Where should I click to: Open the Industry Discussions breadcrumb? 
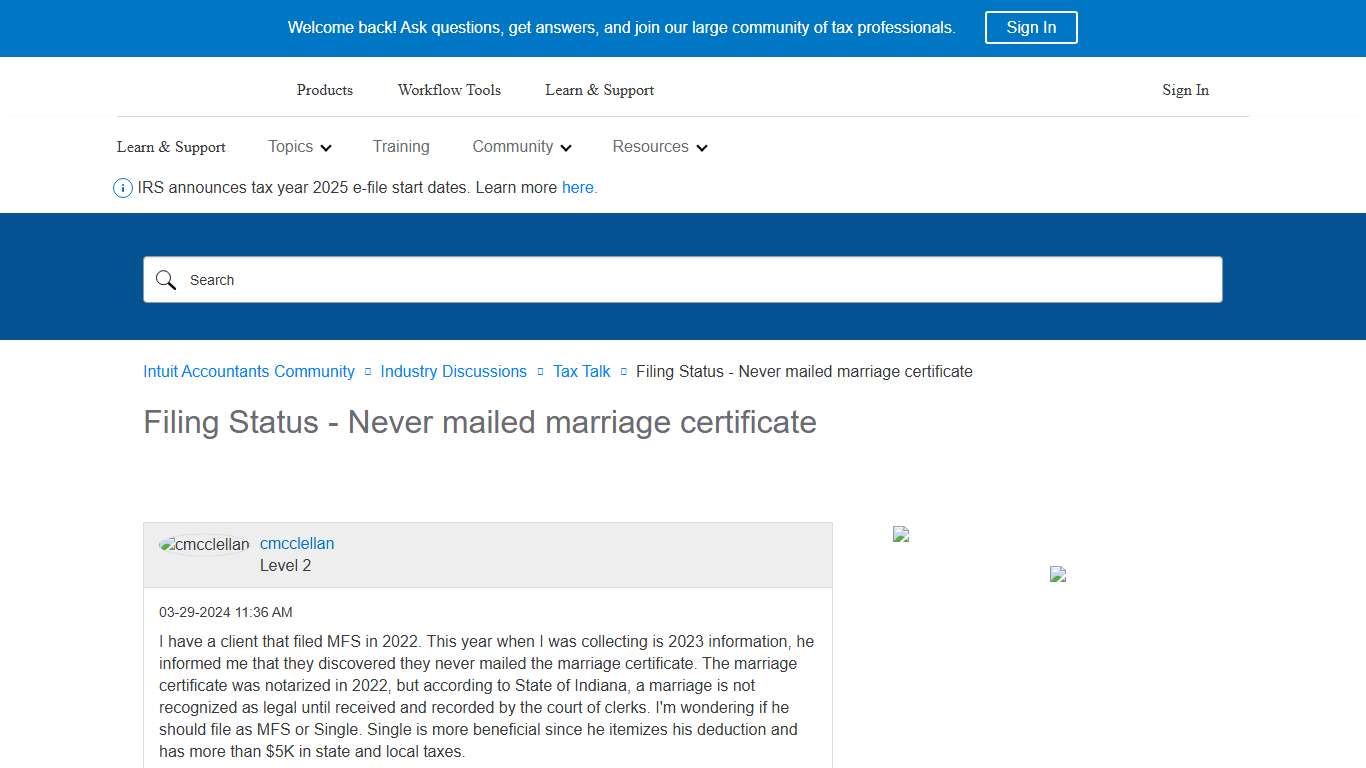pyautogui.click(x=453, y=371)
